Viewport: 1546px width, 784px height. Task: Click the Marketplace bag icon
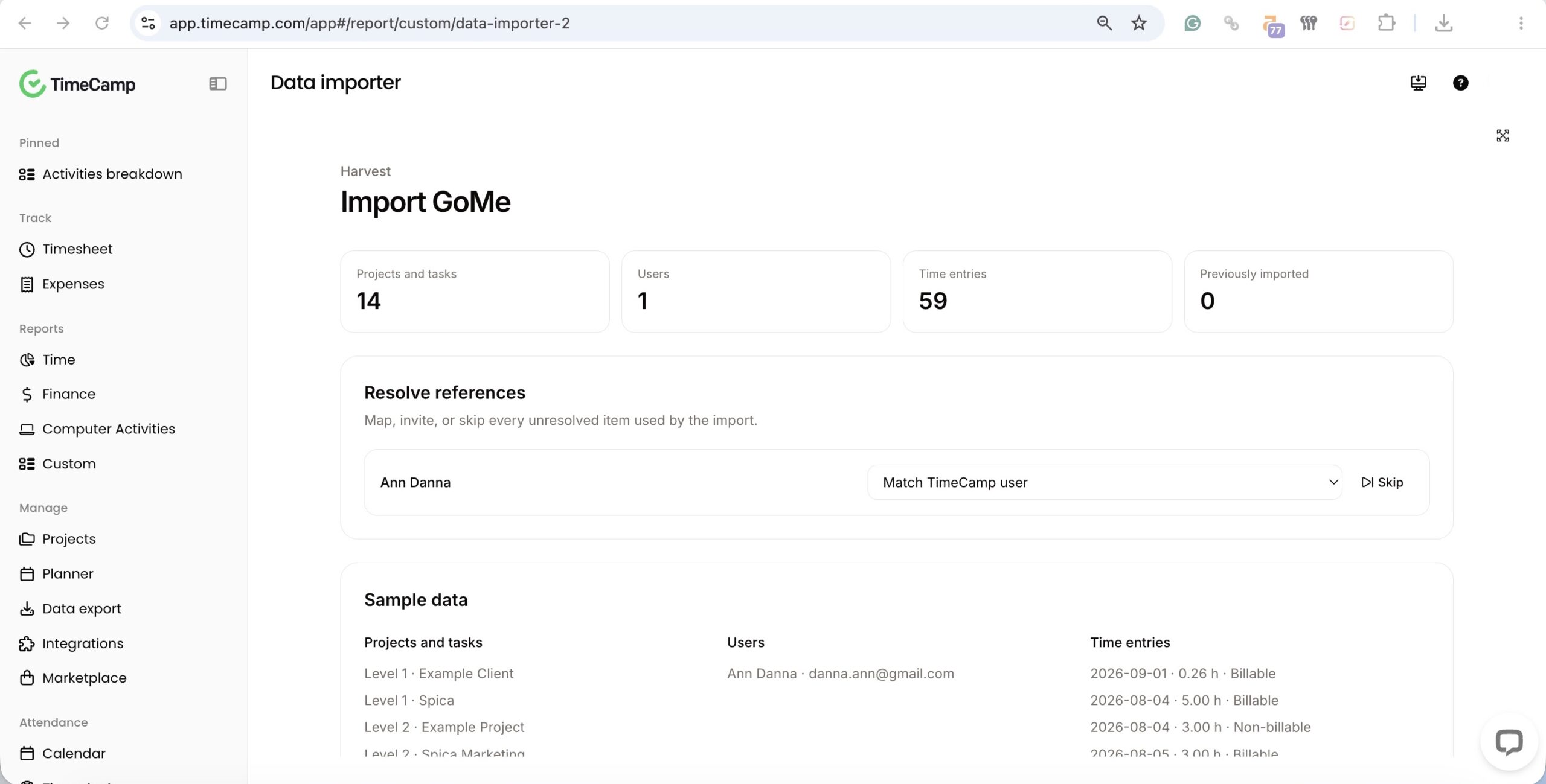[x=27, y=678]
